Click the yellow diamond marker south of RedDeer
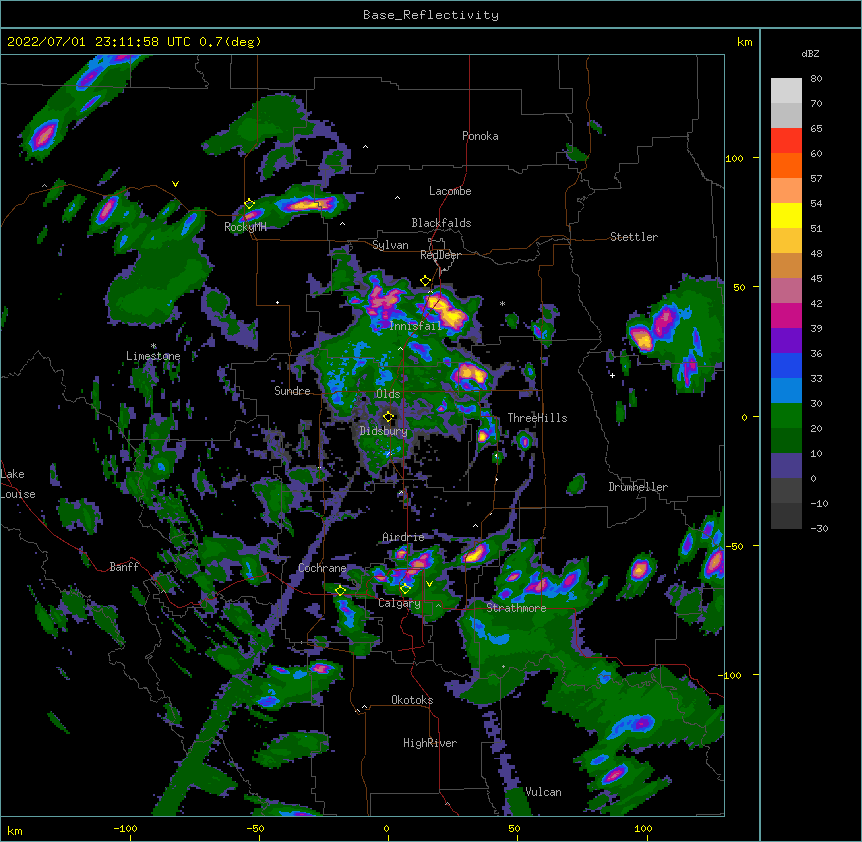Screen dimensions: 862x842 tap(425, 281)
